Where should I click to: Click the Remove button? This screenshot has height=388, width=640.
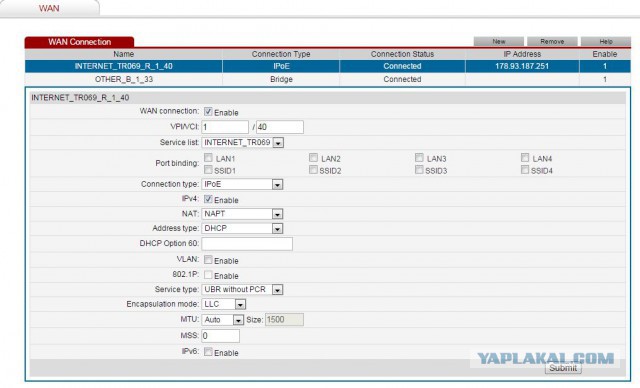point(552,41)
